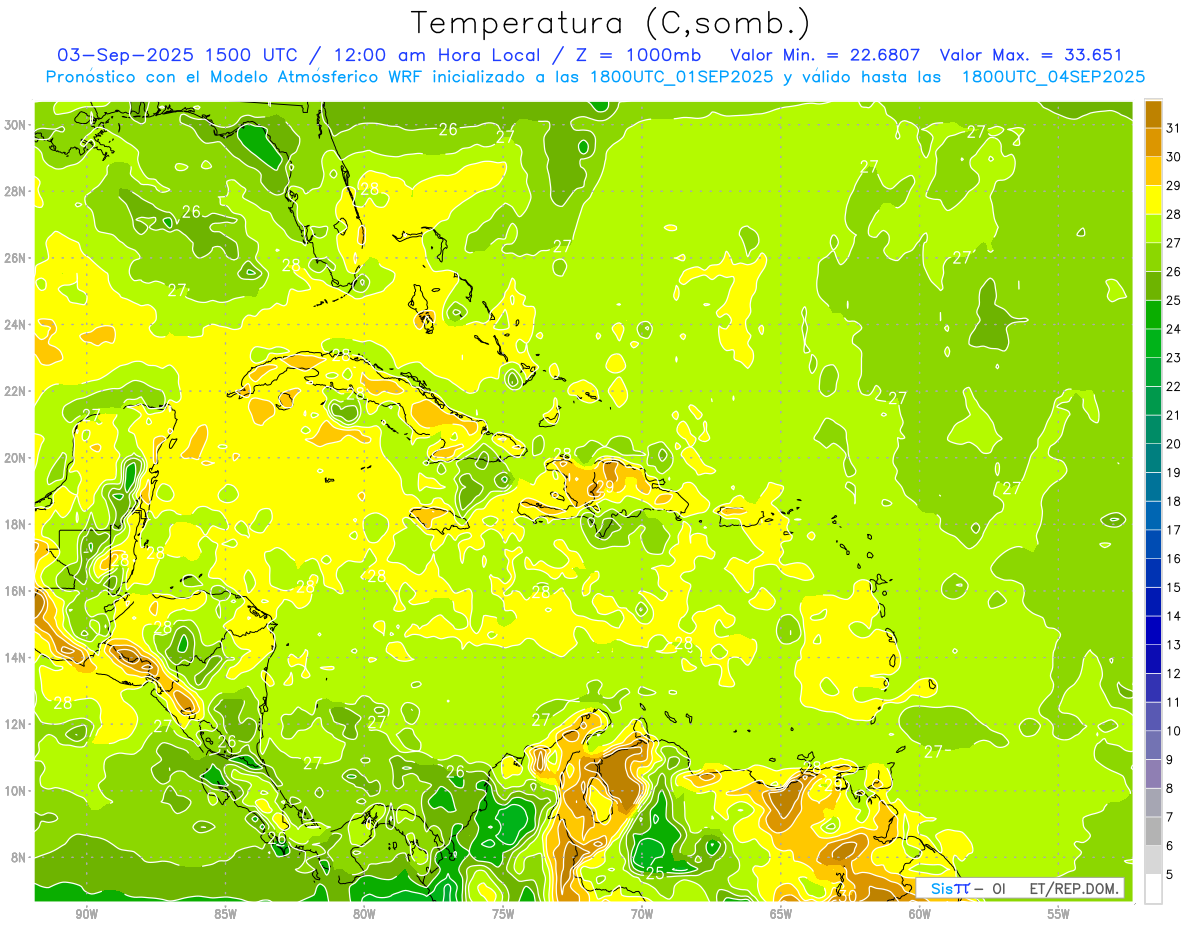Viewport: 1200px width, 927px height.
Task: Click the orange legend swatch between 30 and 31
Action: (1153, 142)
